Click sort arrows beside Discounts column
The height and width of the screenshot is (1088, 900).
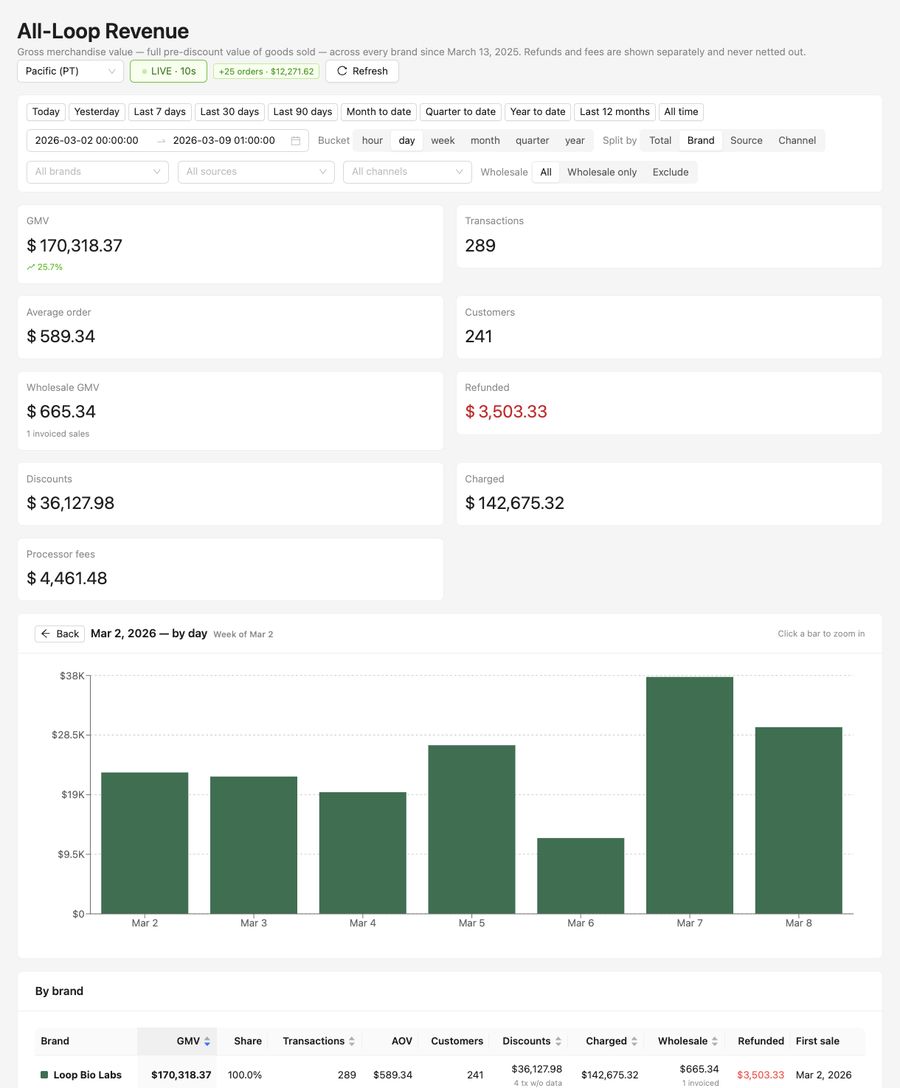pyautogui.click(x=558, y=1042)
